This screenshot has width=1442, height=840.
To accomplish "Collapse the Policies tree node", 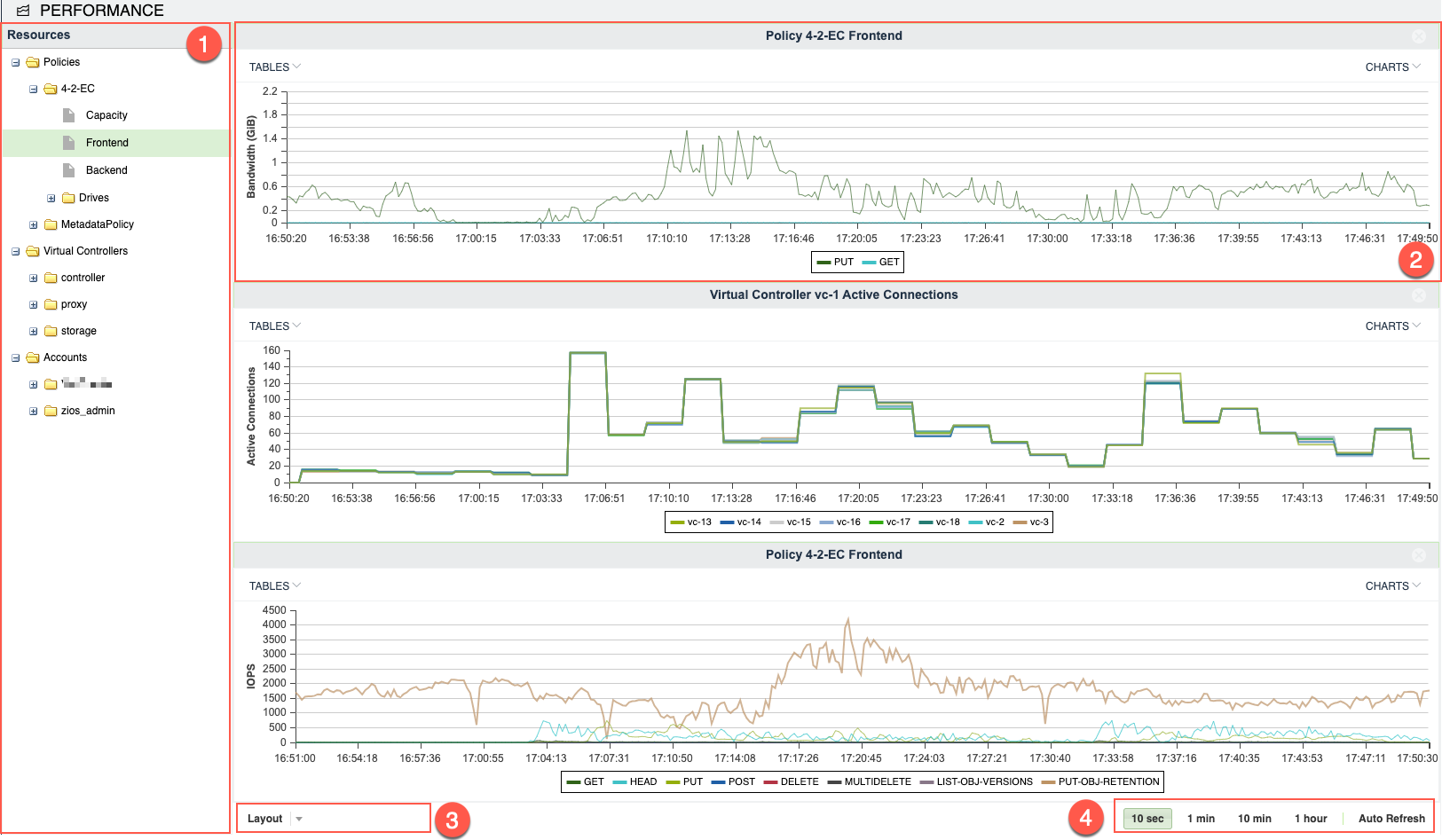I will point(15,62).
